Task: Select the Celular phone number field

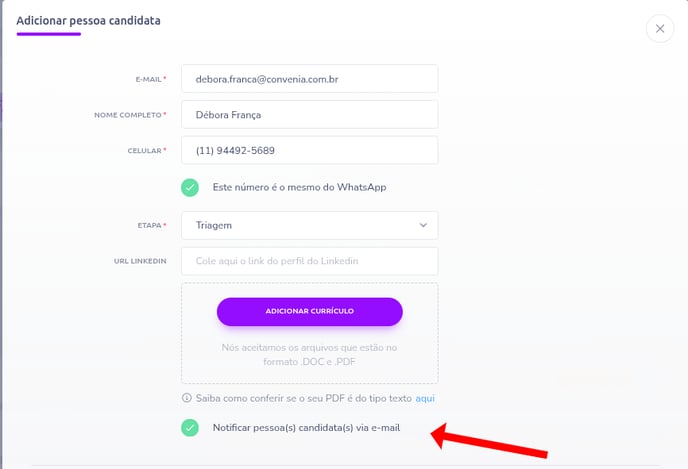Action: click(309, 150)
